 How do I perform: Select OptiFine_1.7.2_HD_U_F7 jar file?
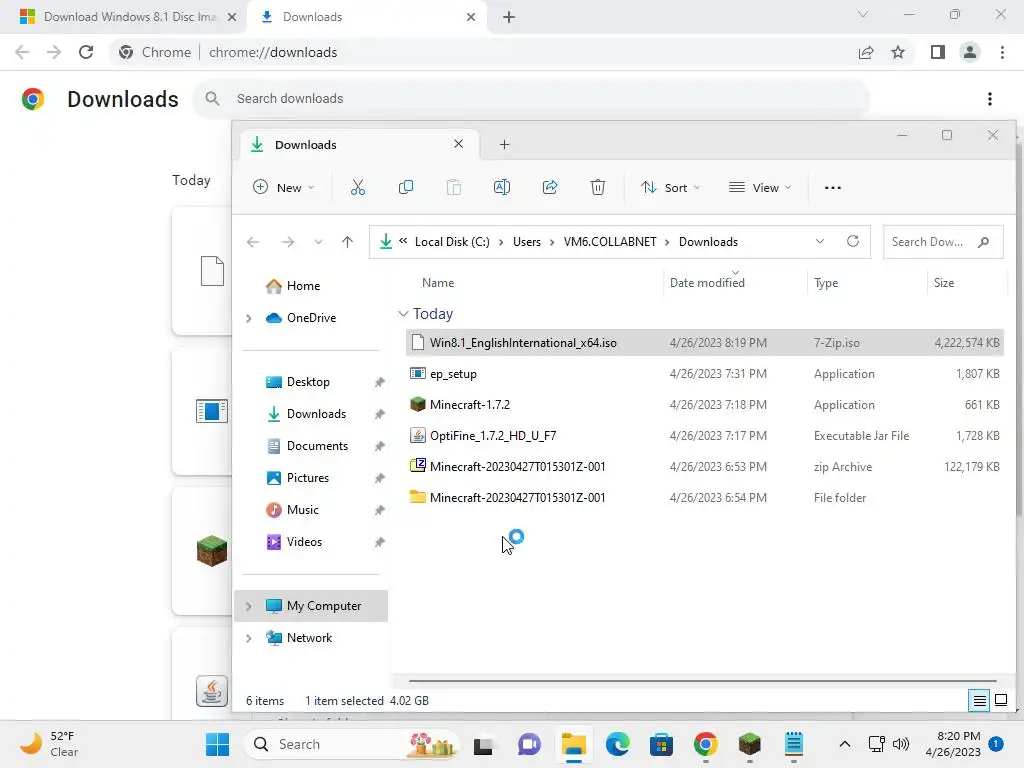point(705,436)
